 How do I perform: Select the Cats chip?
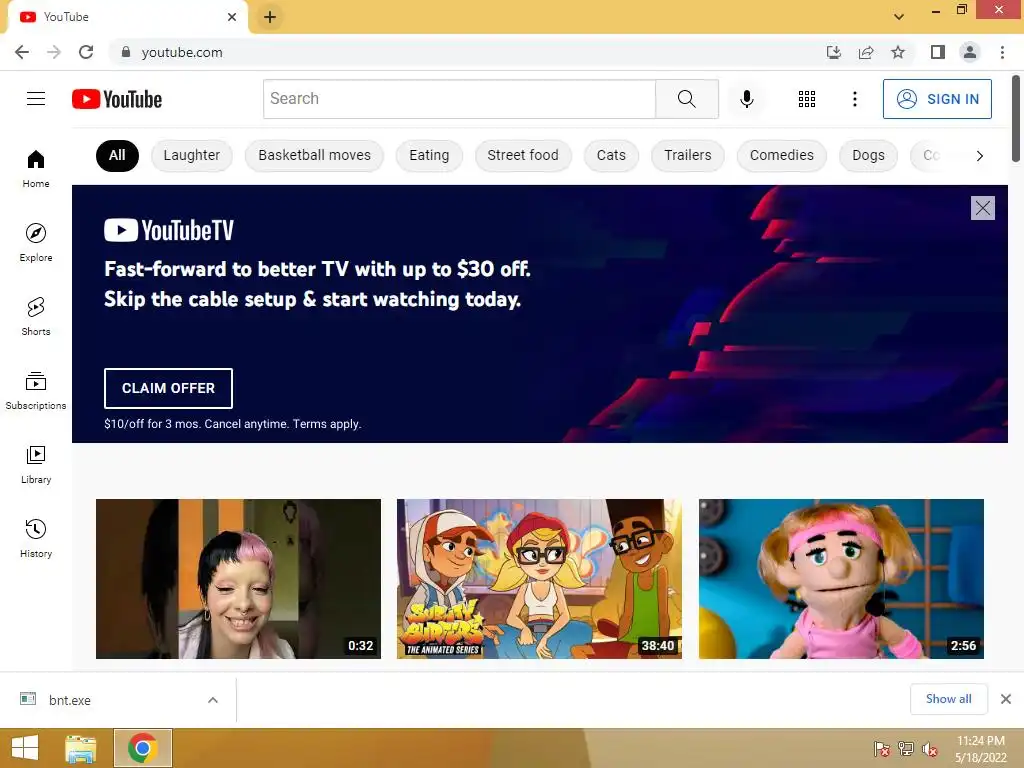611,155
